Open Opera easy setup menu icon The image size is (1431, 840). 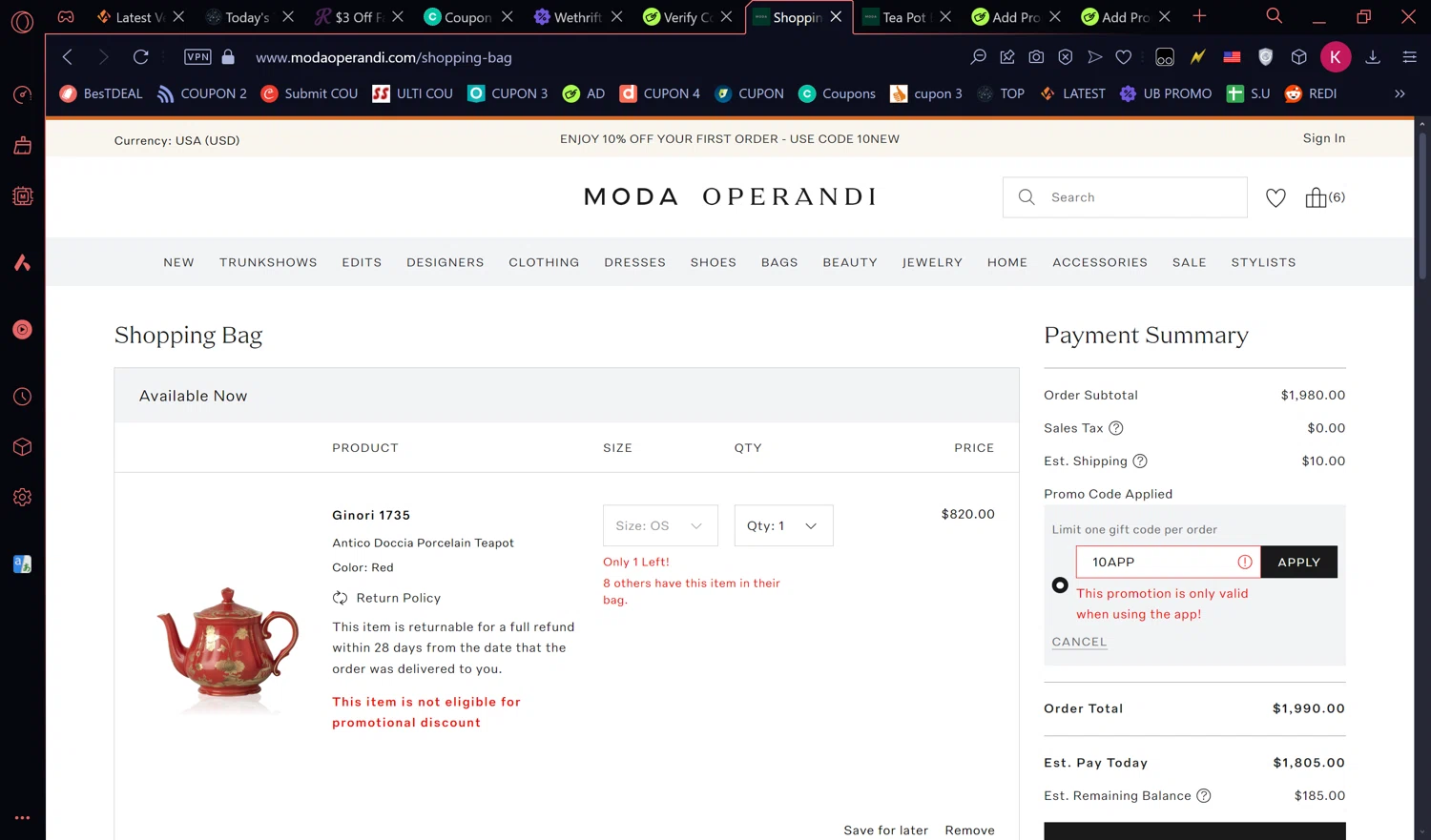(1409, 57)
